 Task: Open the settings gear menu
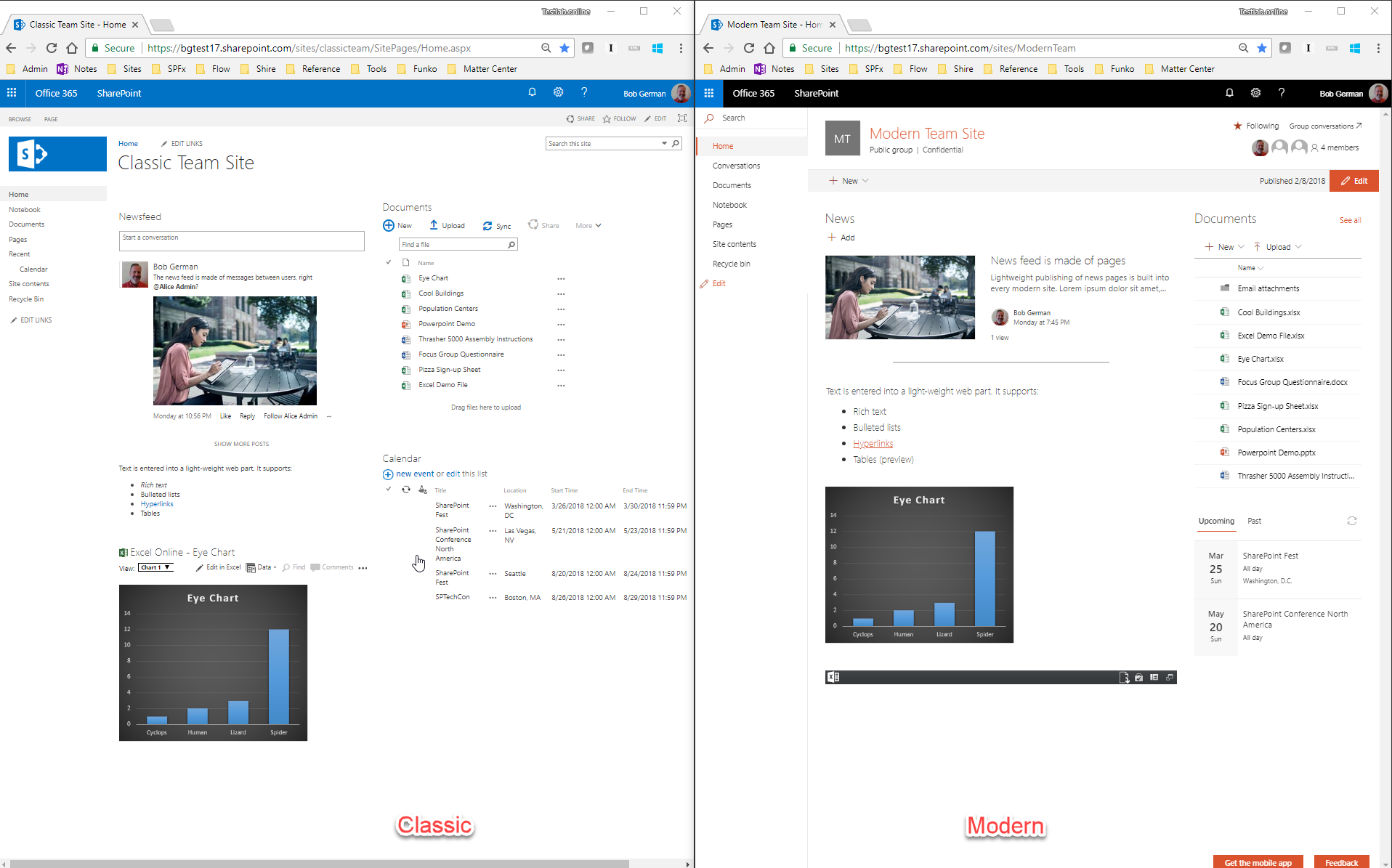(558, 92)
